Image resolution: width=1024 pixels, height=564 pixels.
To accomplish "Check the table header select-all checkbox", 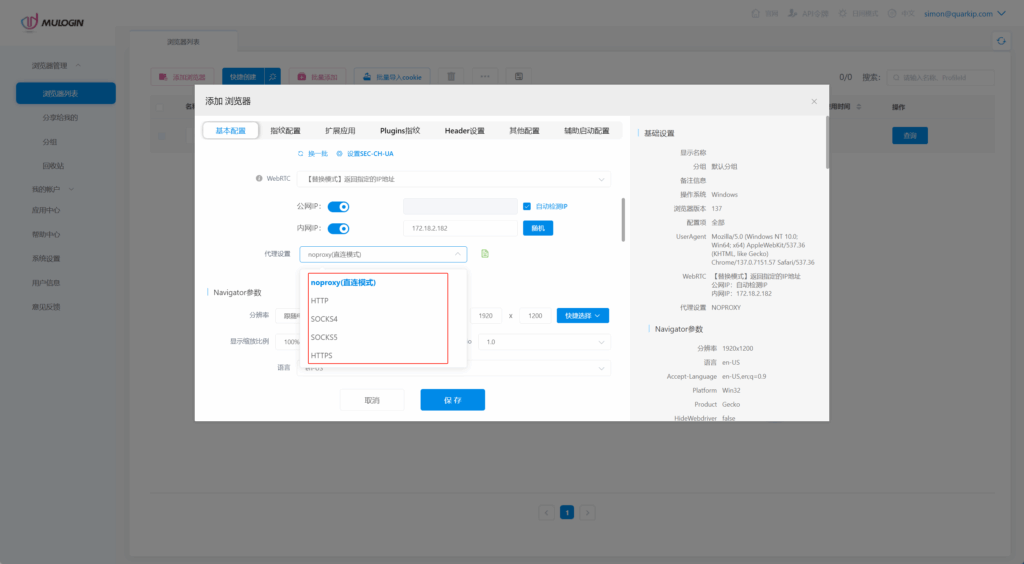I will (160, 106).
